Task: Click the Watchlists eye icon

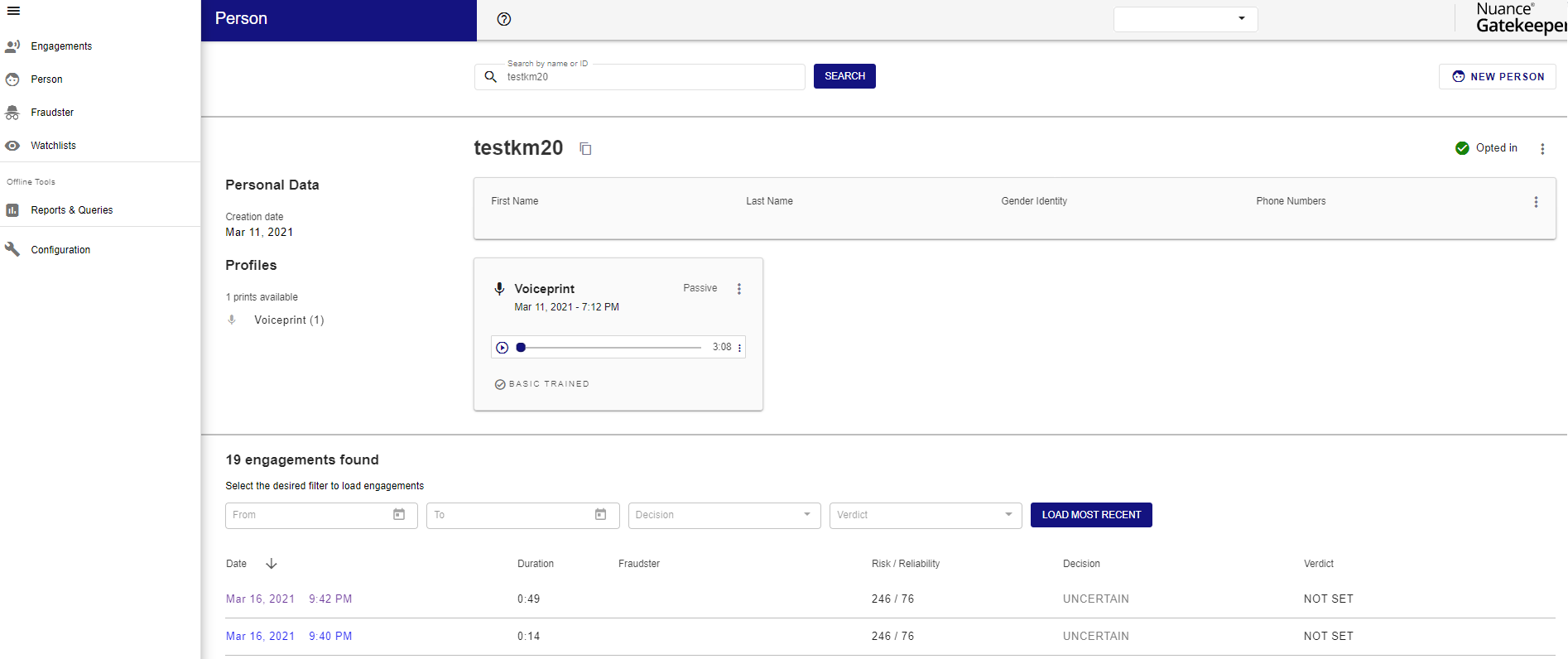Action: [12, 146]
